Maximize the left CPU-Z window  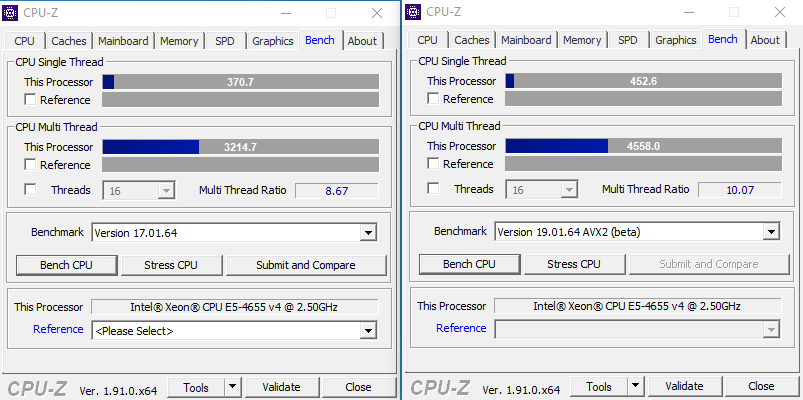[x=331, y=13]
